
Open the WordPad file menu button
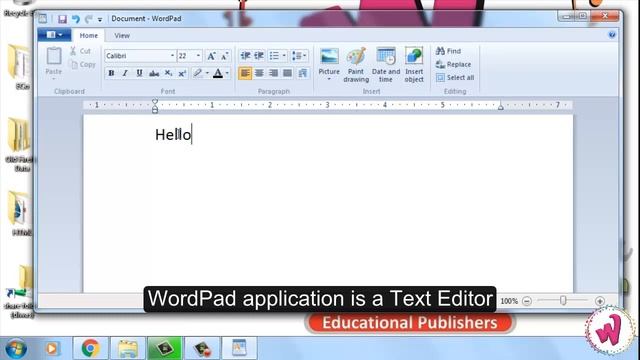[54, 35]
